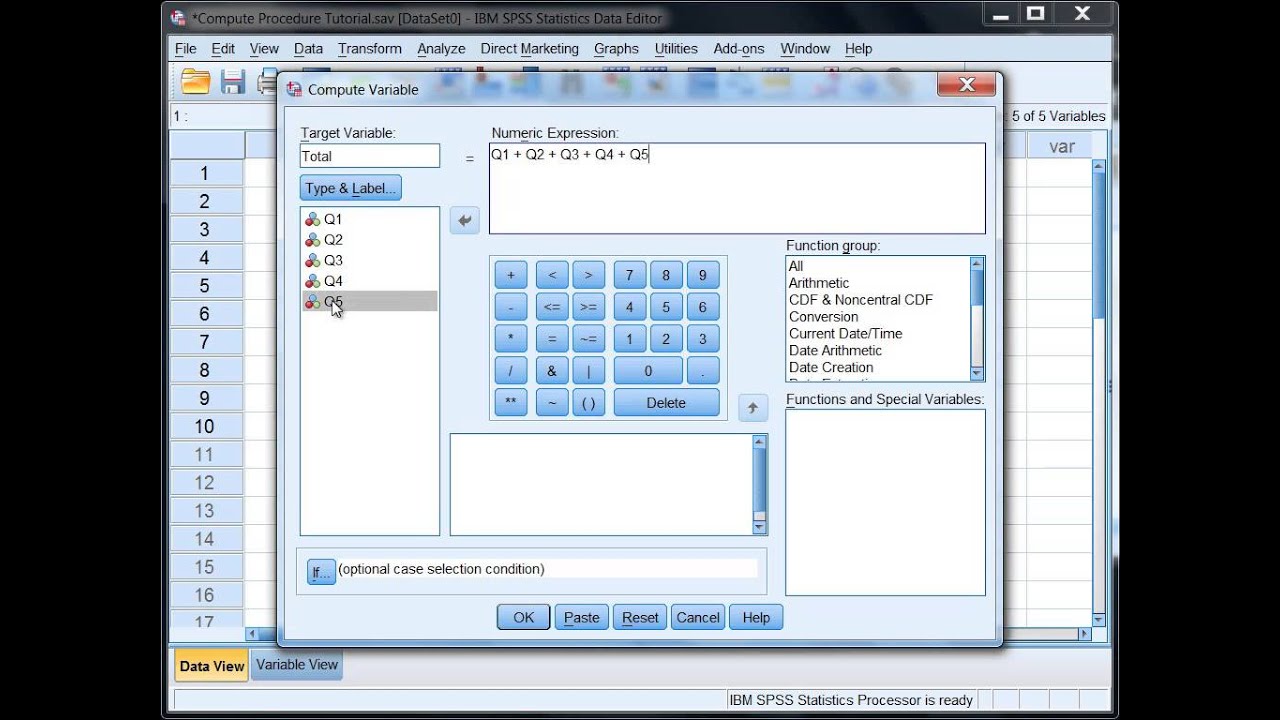Click status text 'IBM SPSS Statistics Processor is ready'
Screen dimensions: 1280x720
point(851,700)
